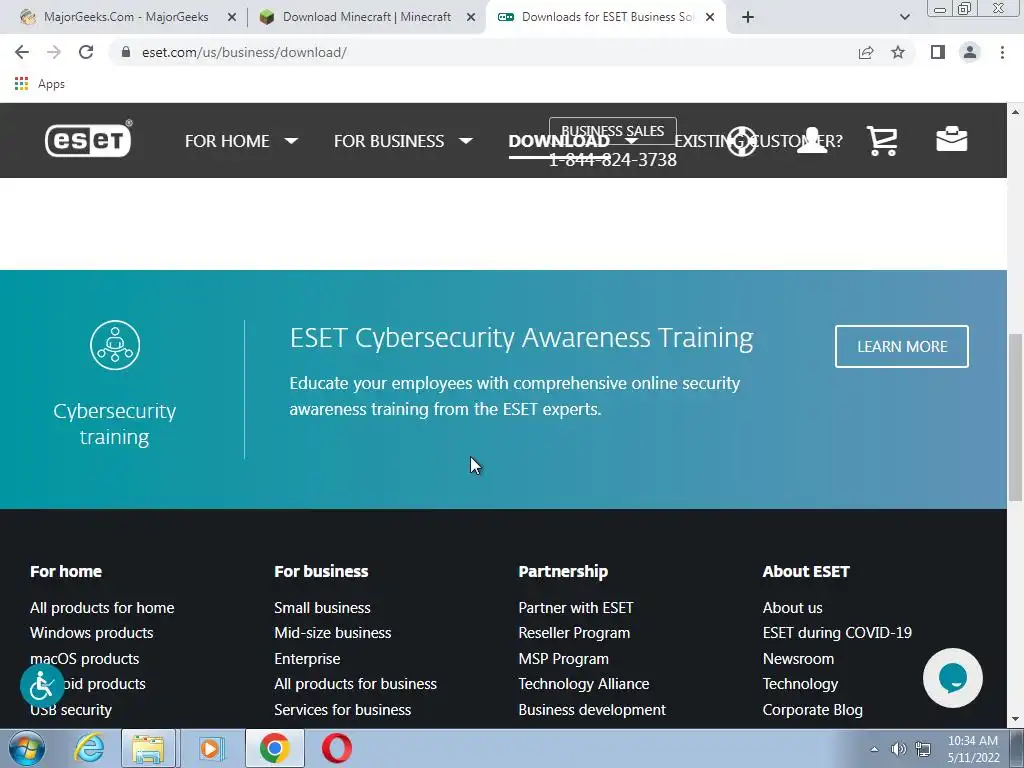The width and height of the screenshot is (1024, 768).
Task: Click the site lock icon in address bar
Action: tap(126, 52)
